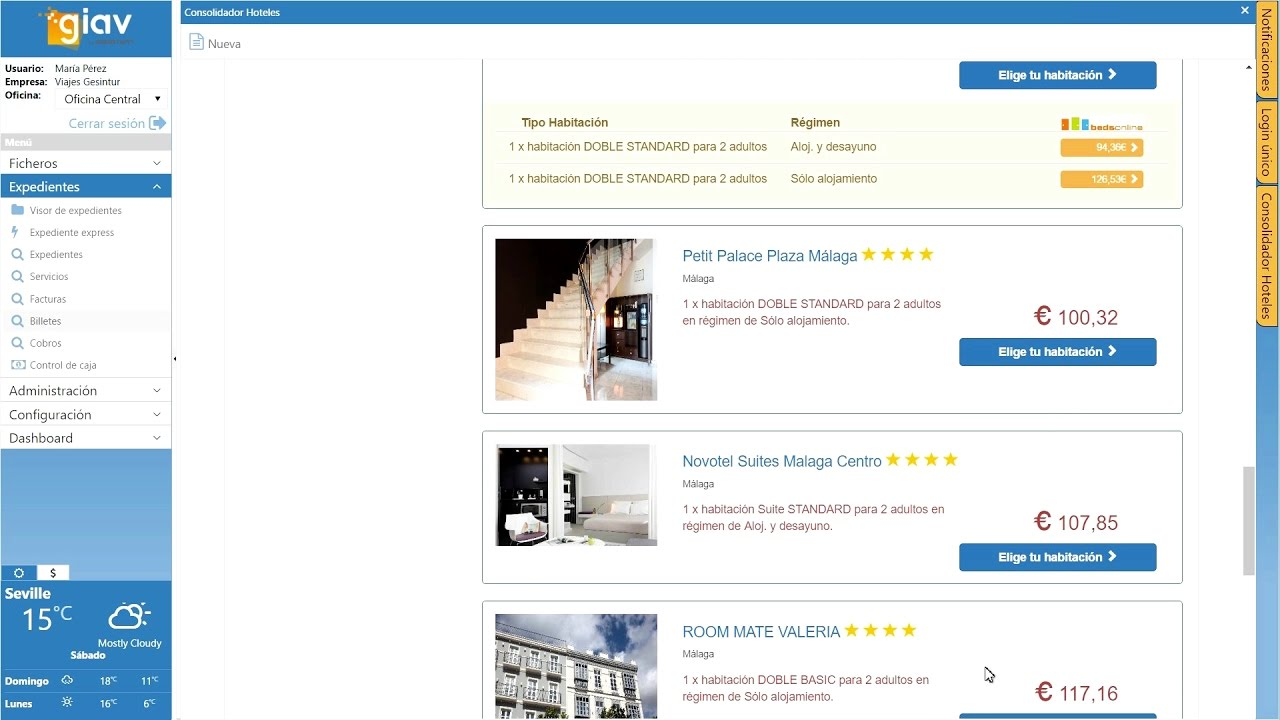Click the Cerrar sesión exit icon
This screenshot has height=720, width=1280.
[x=157, y=123]
